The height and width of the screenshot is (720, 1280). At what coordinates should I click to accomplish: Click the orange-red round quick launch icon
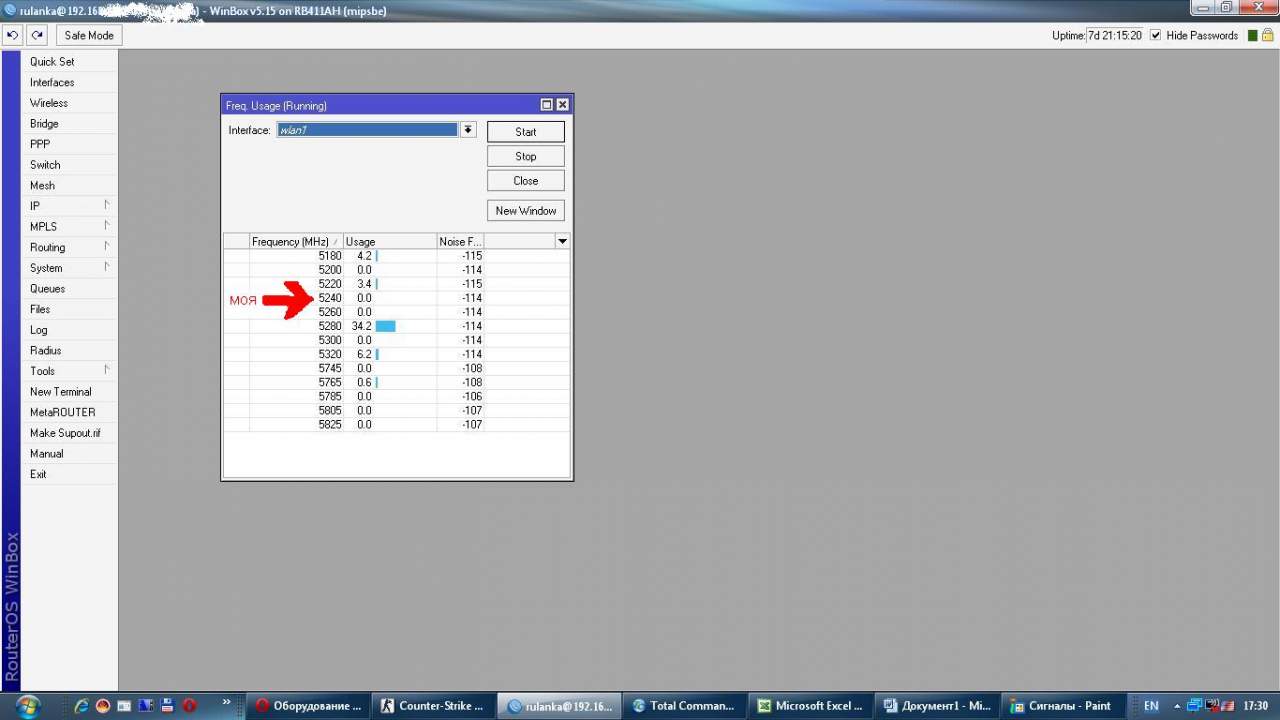pyautogui.click(x=102, y=706)
